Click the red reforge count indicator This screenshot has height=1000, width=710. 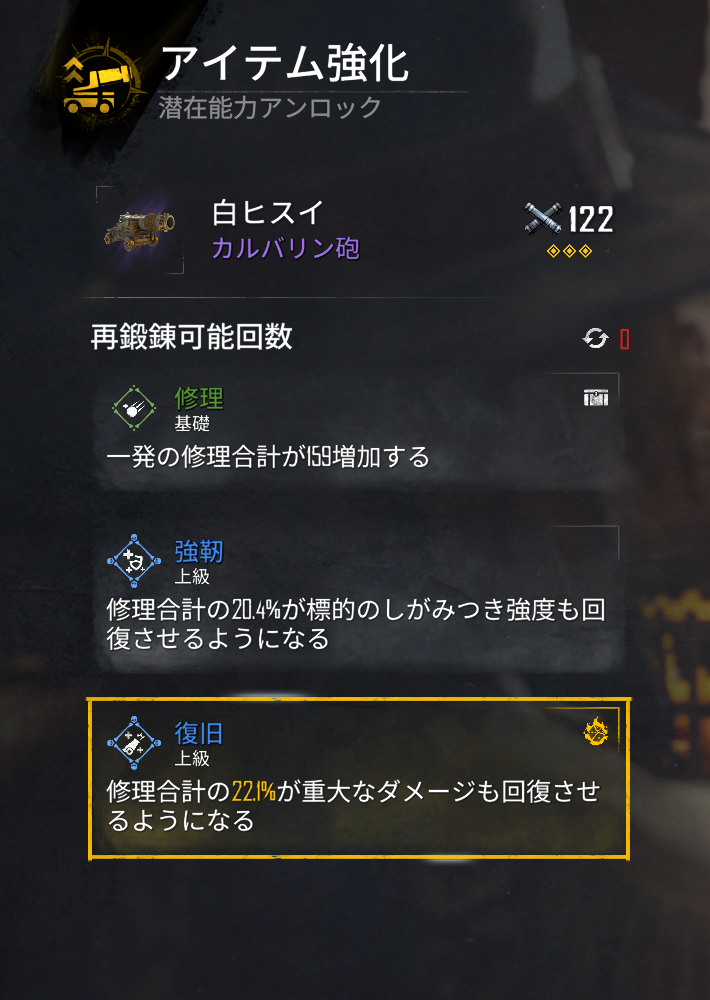625,339
